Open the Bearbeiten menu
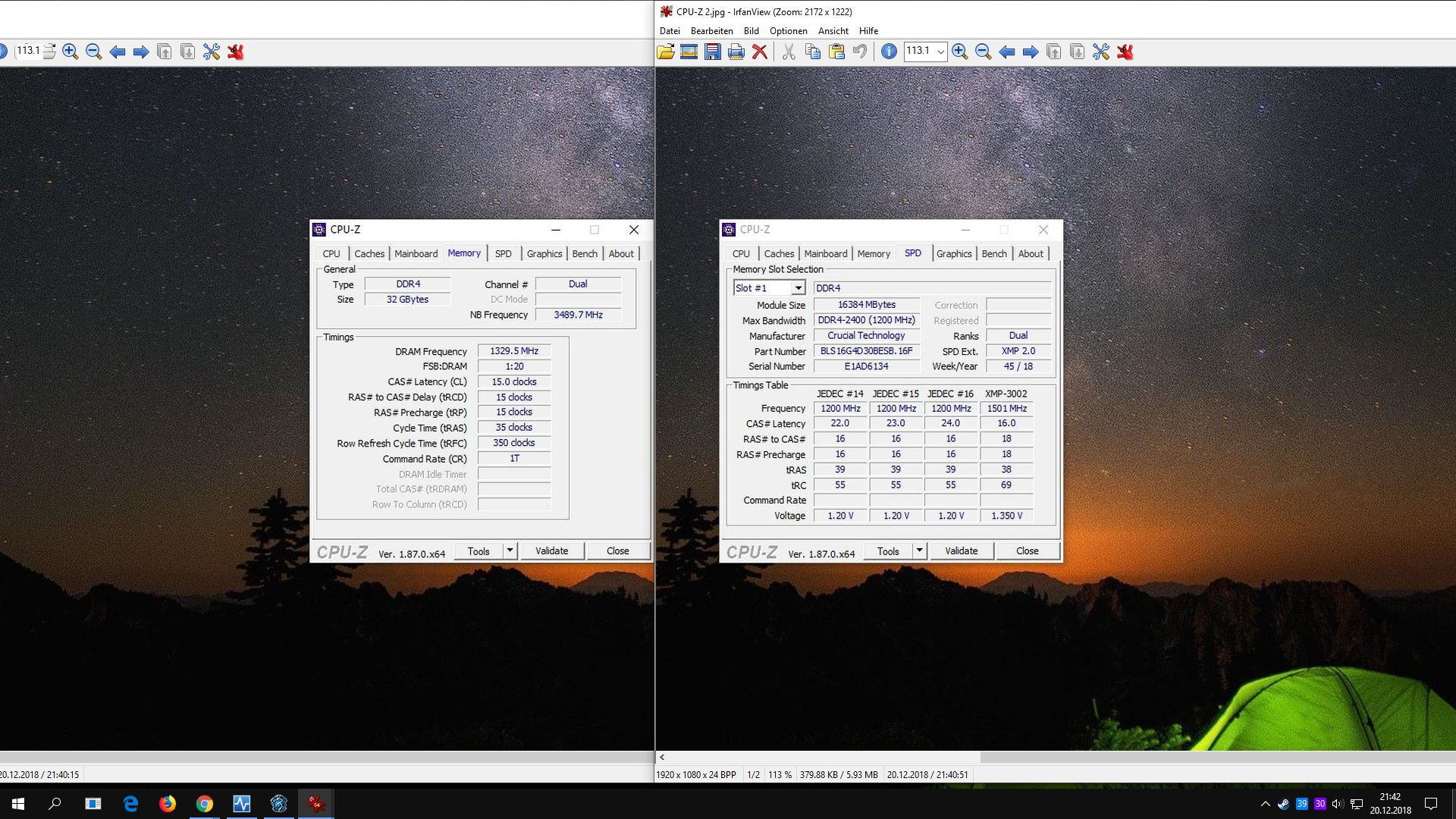This screenshot has height=819, width=1456. point(711,31)
